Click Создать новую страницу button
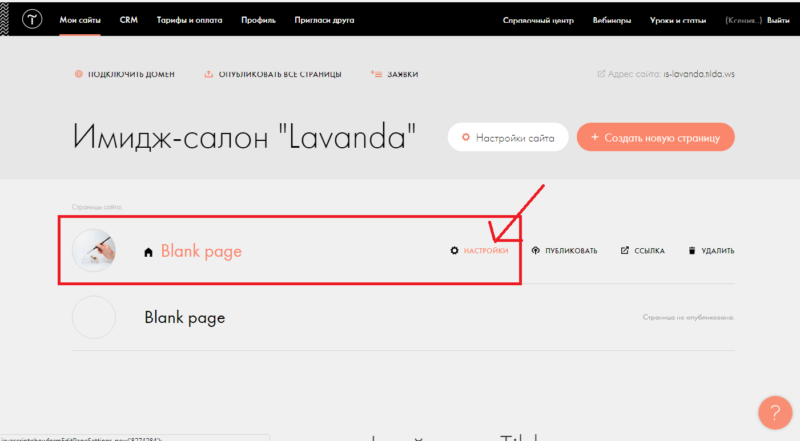Image resolution: width=800 pixels, height=441 pixels. pos(656,137)
